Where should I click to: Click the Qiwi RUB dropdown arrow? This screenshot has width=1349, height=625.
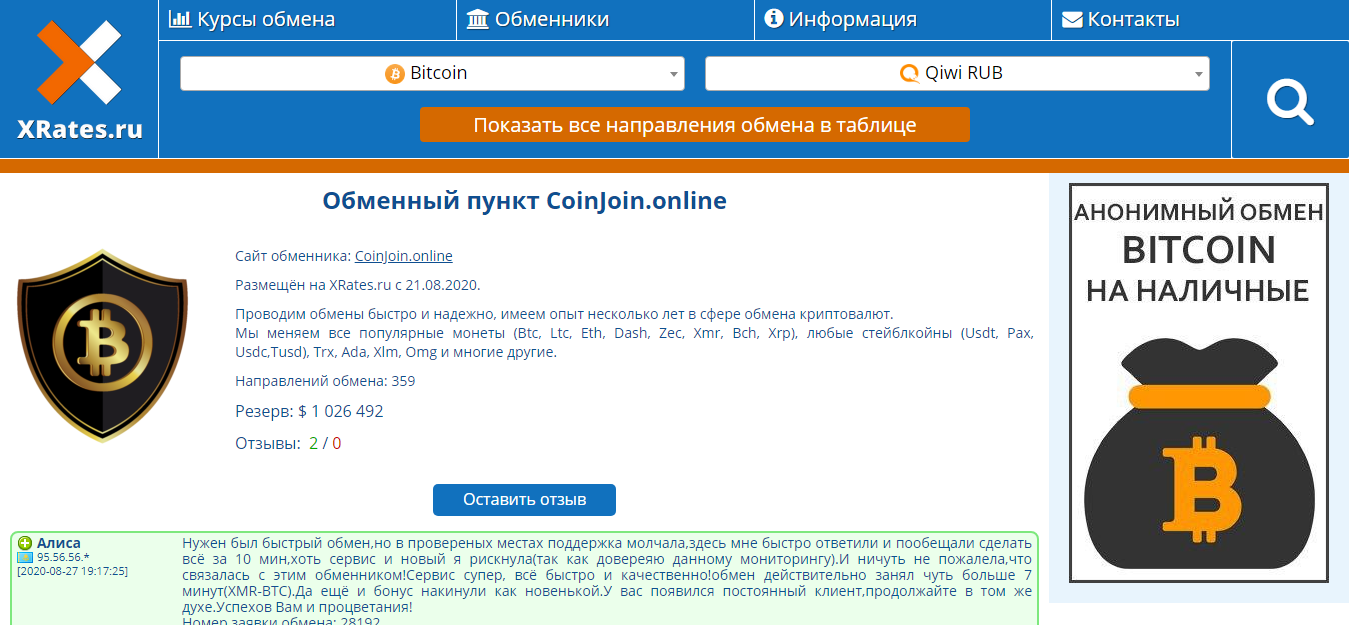[x=1199, y=75]
